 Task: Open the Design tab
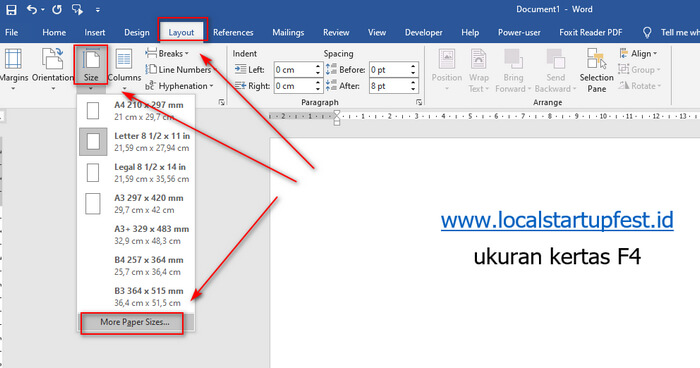click(137, 33)
